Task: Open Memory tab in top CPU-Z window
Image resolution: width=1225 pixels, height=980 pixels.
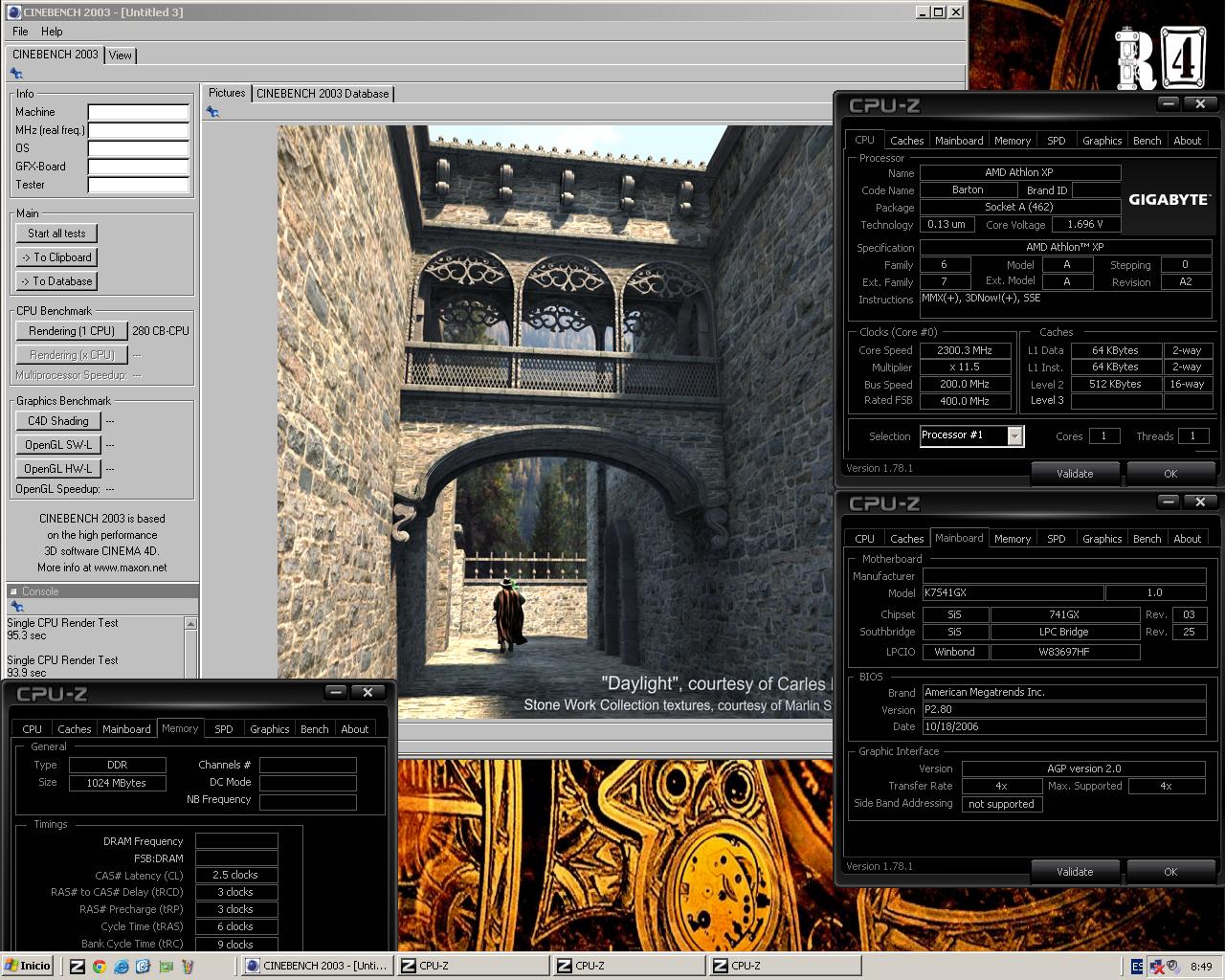Action: tap(1012, 141)
